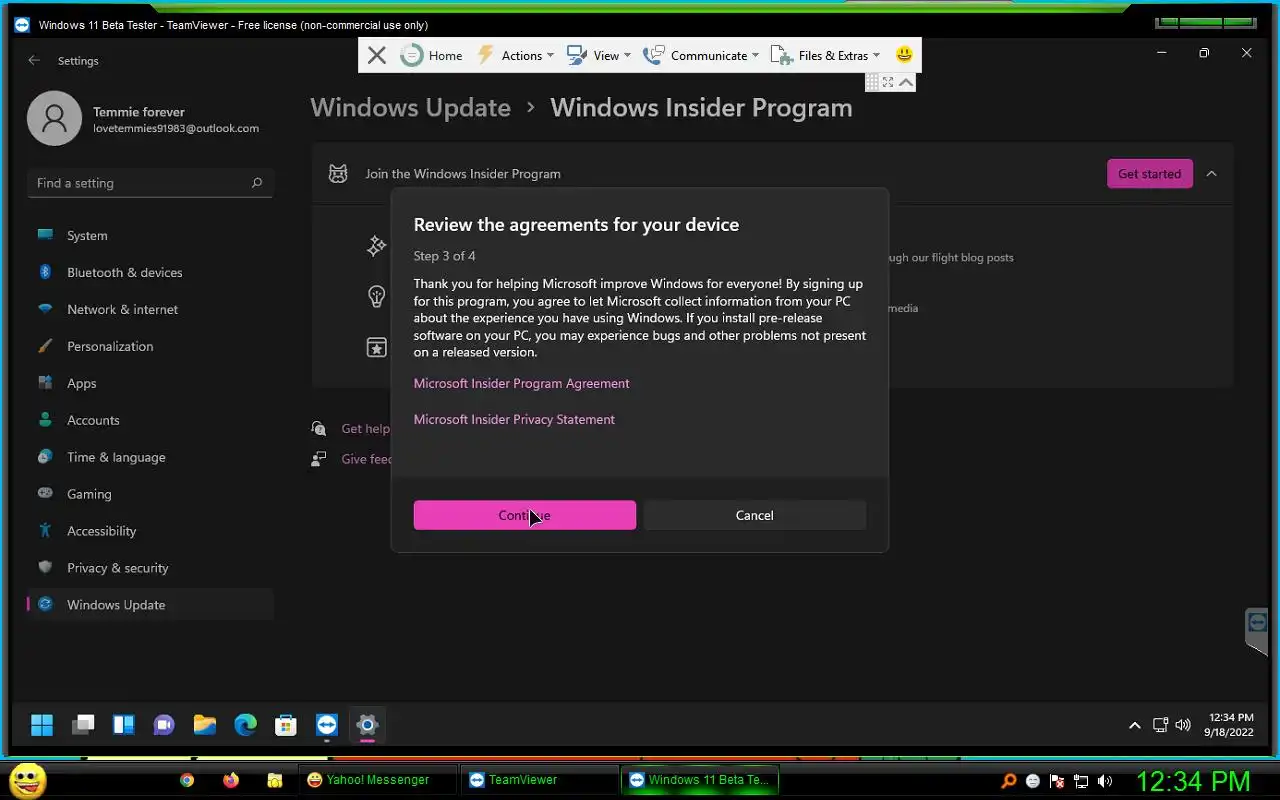The image size is (1280, 800).
Task: Close the TeamViewer session toolbar X
Action: tap(377, 55)
